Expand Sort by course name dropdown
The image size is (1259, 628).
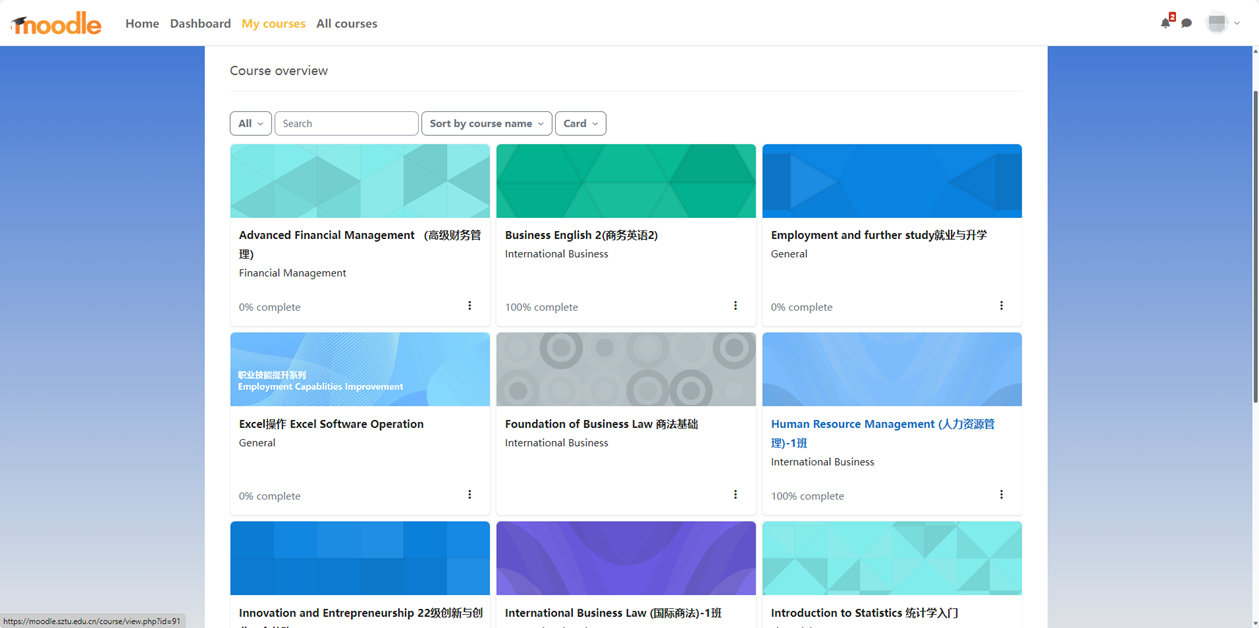coord(486,124)
